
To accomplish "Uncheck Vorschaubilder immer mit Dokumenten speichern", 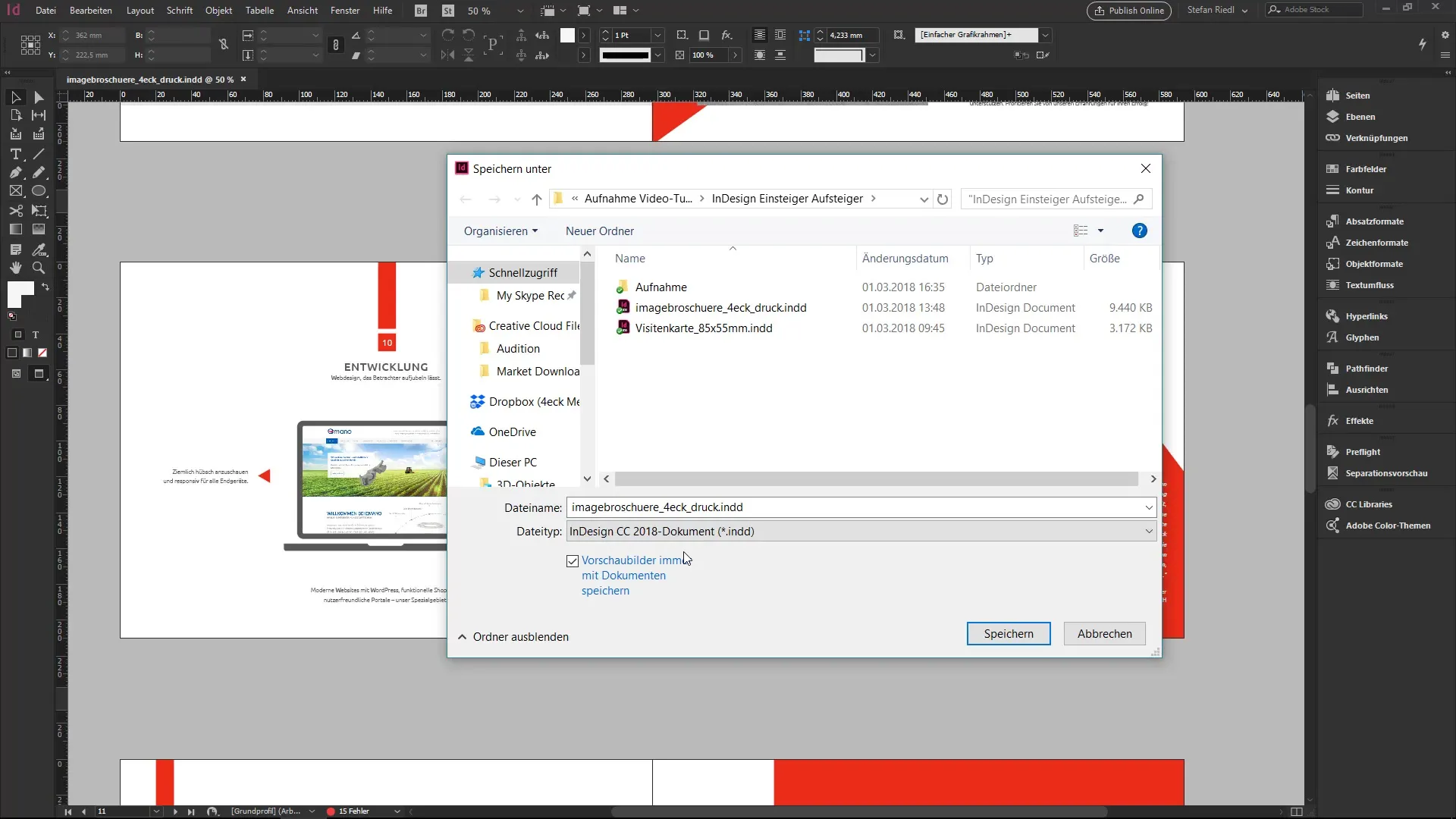I will coord(573,561).
